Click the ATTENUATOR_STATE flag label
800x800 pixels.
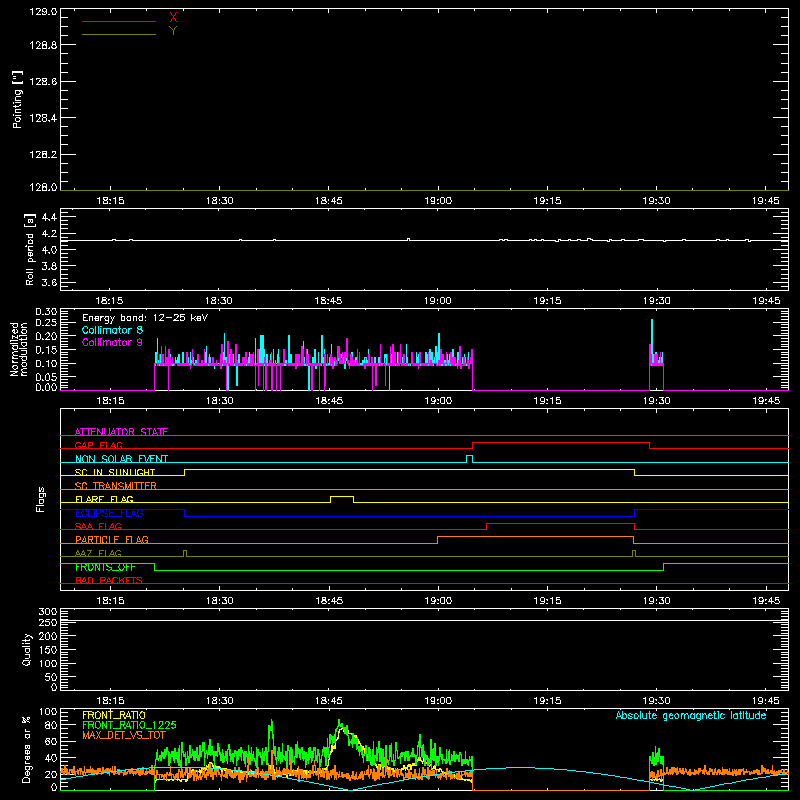[121, 432]
